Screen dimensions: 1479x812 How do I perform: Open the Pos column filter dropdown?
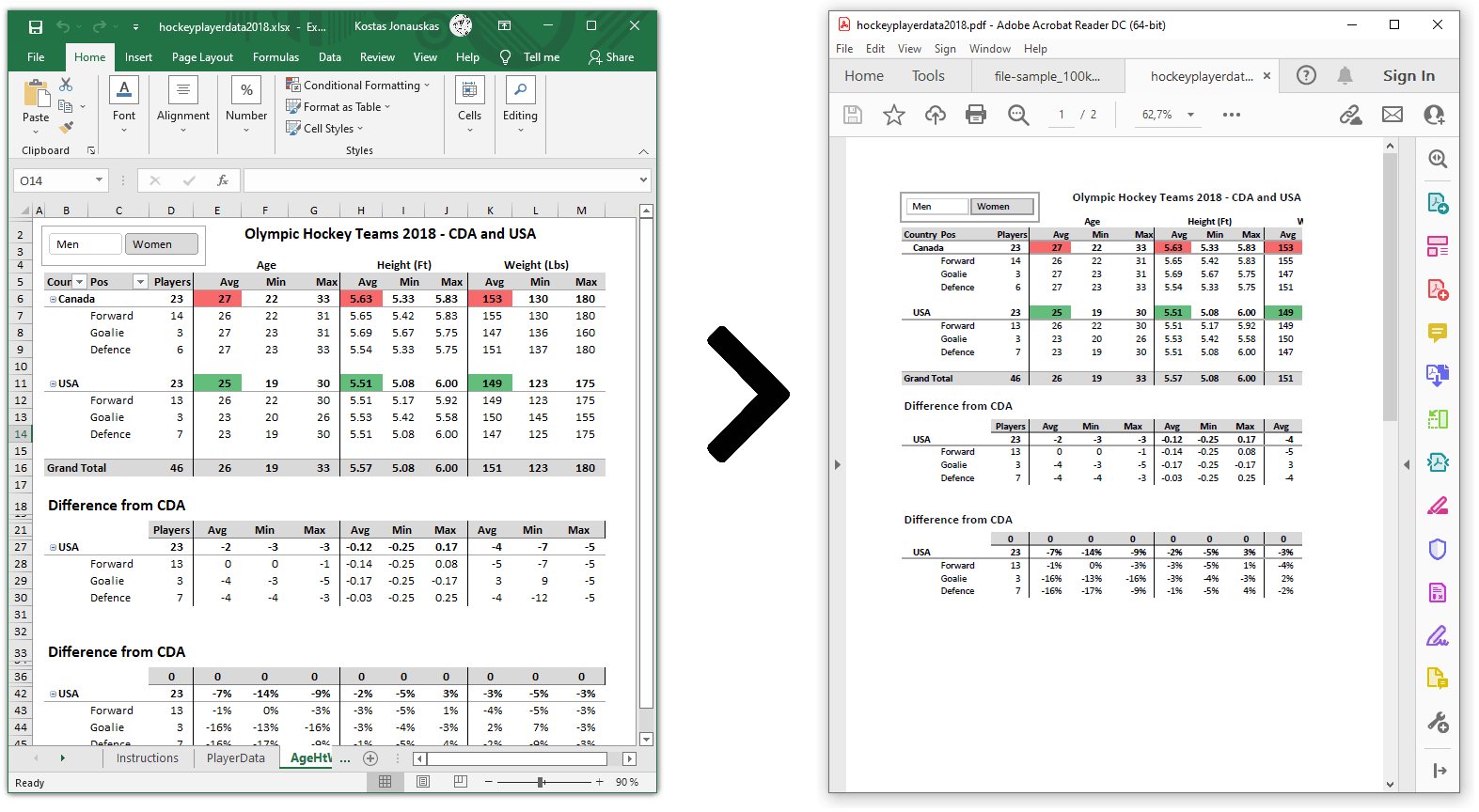click(140, 282)
